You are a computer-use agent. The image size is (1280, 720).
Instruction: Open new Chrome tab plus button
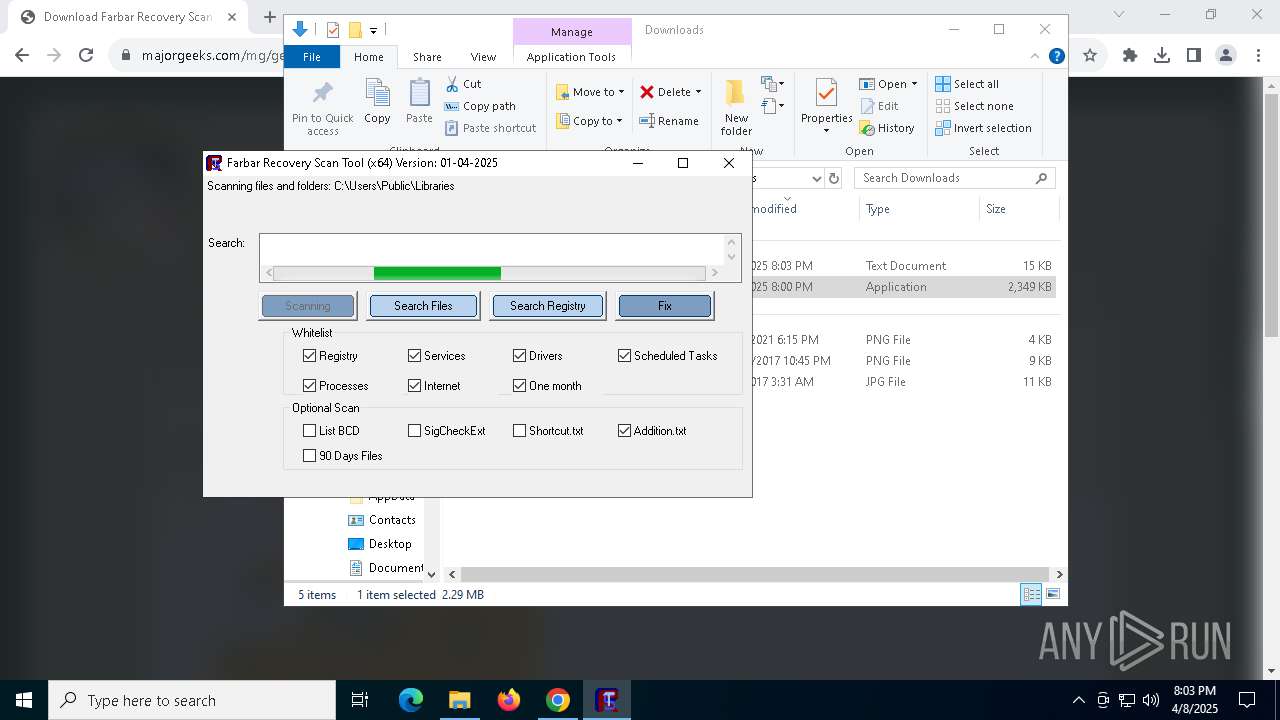[x=269, y=17]
